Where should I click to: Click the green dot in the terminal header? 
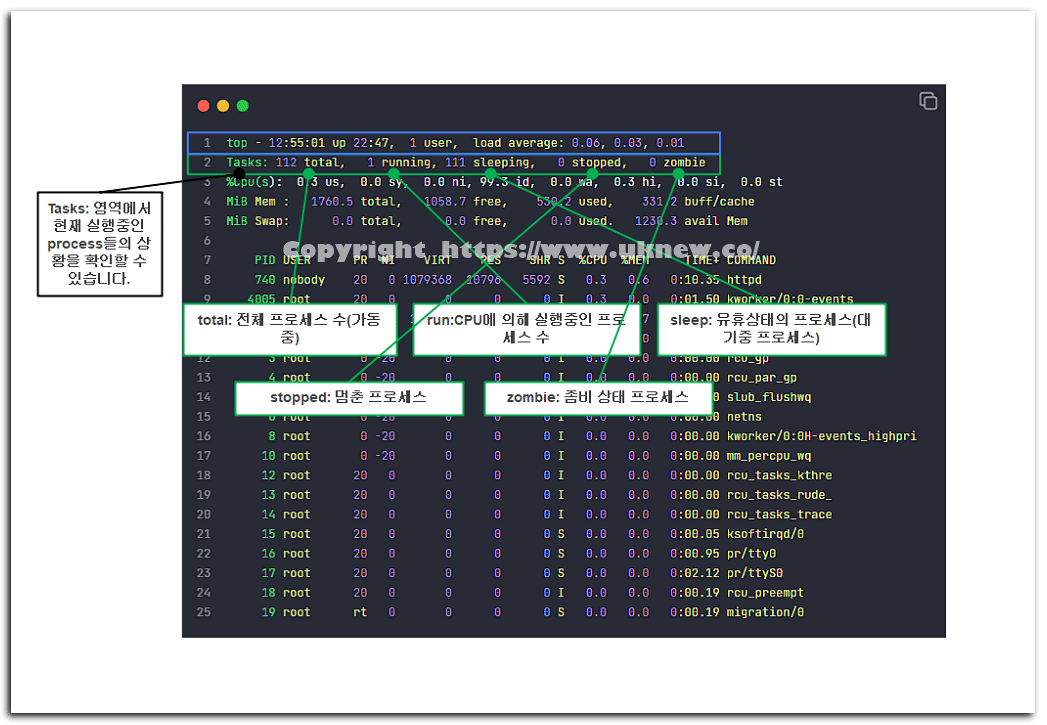pyautogui.click(x=243, y=105)
